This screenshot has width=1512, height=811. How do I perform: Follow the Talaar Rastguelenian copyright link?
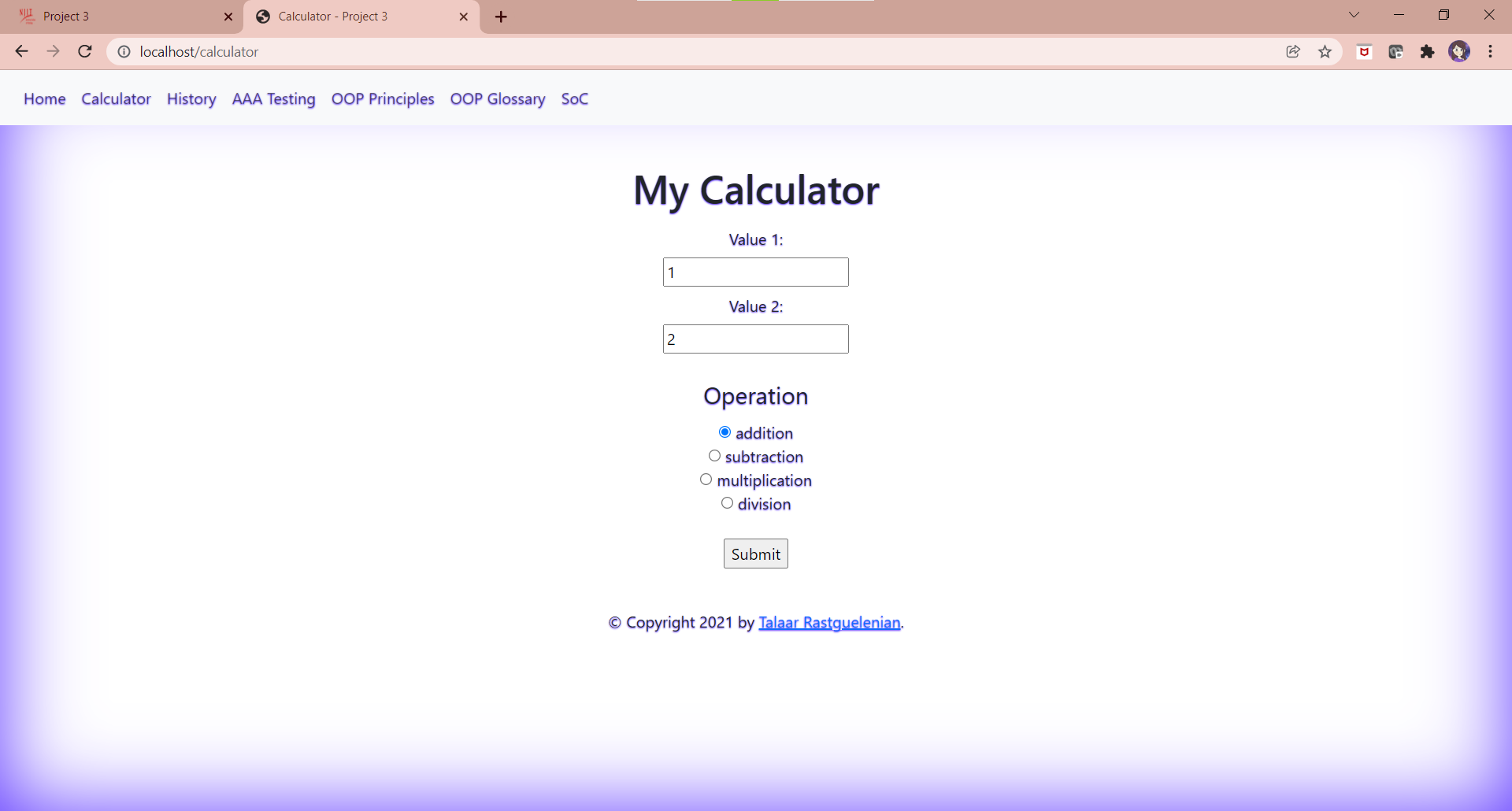829,622
